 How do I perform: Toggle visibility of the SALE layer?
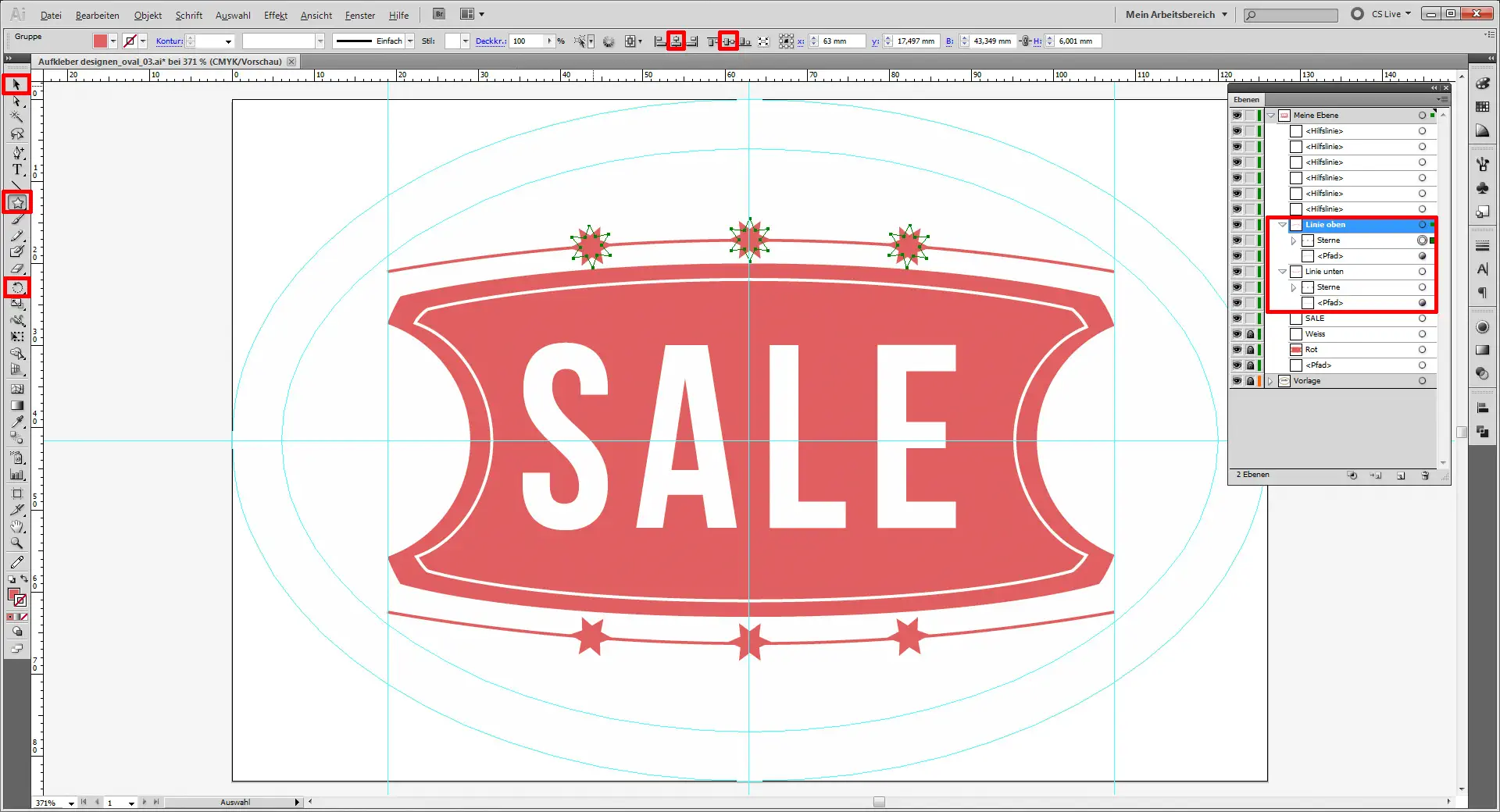pyautogui.click(x=1237, y=319)
